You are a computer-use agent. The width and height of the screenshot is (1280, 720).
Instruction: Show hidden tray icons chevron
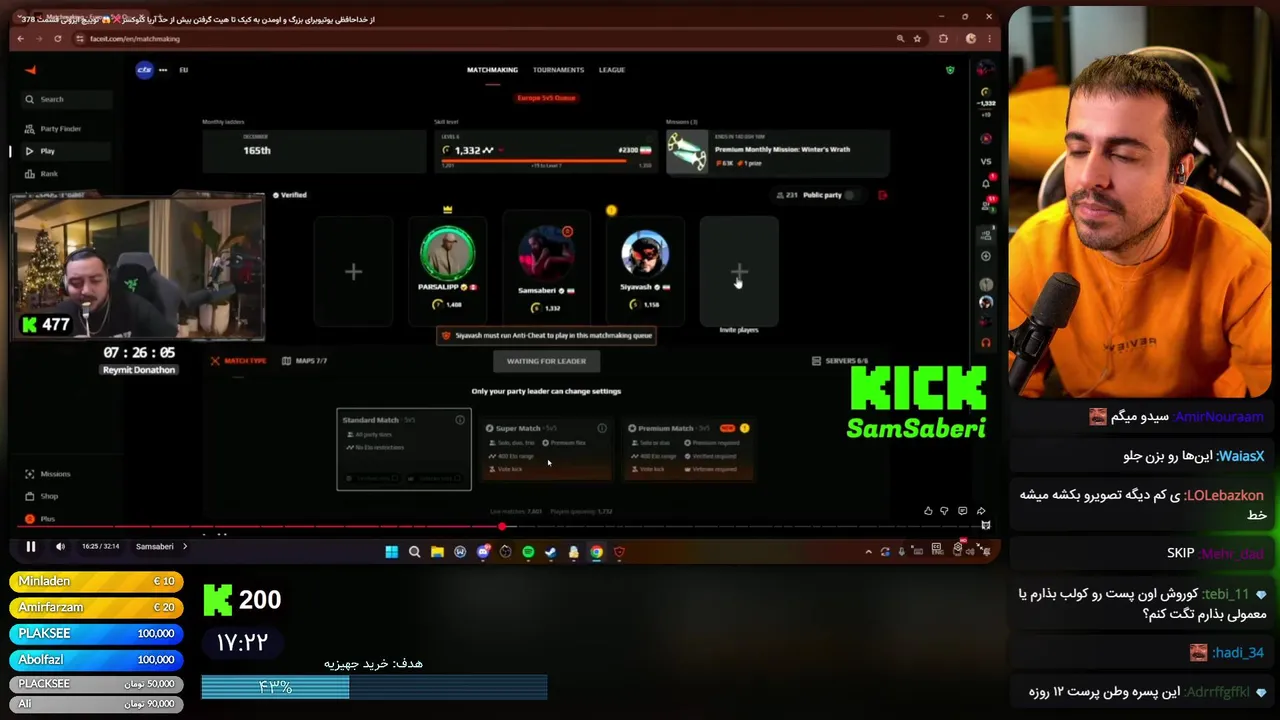tap(868, 552)
